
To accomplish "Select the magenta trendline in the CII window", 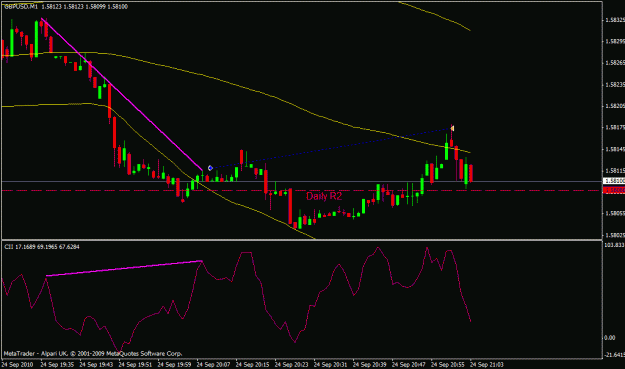I will pos(124,268).
